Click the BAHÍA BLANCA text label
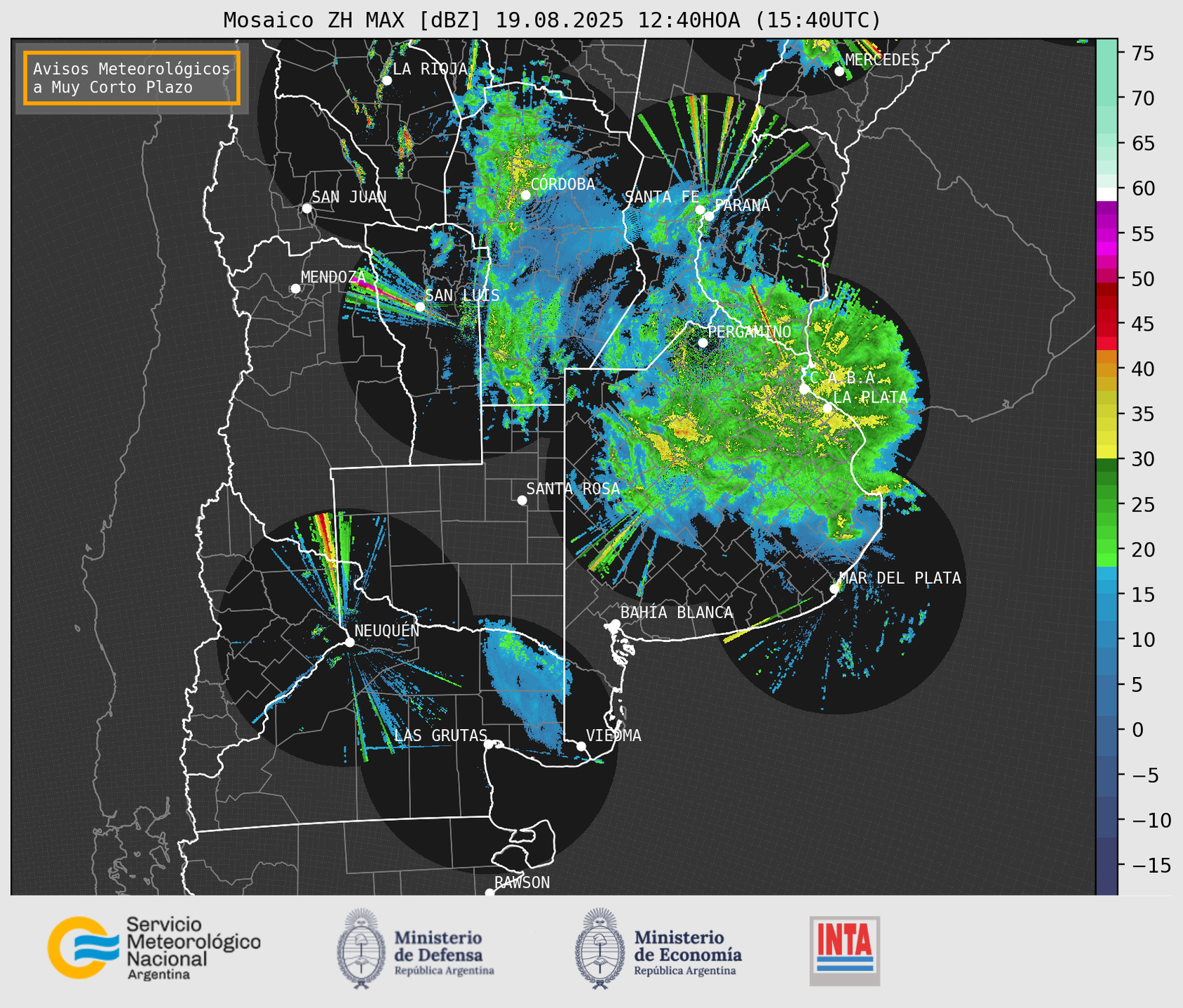This screenshot has height=1008, width=1183. point(677,613)
